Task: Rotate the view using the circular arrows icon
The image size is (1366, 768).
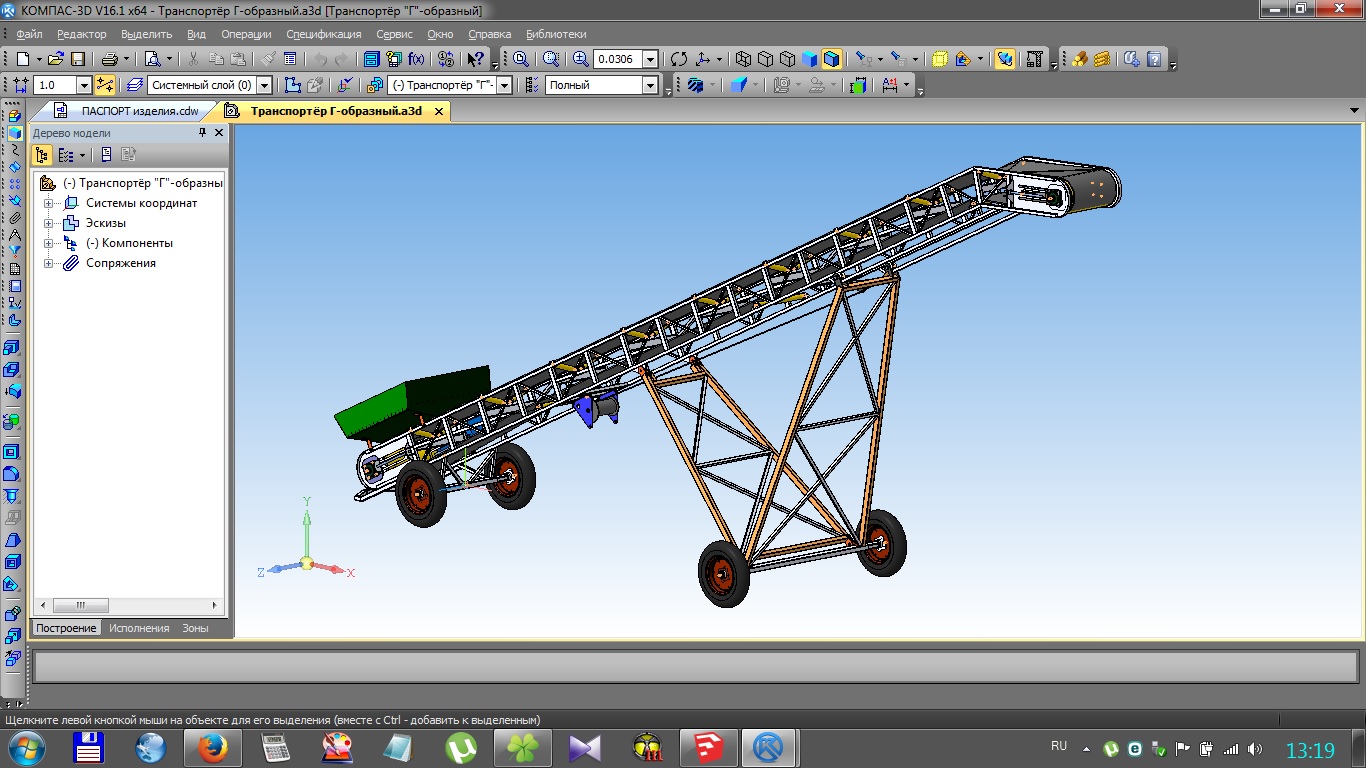Action: pyautogui.click(x=679, y=59)
